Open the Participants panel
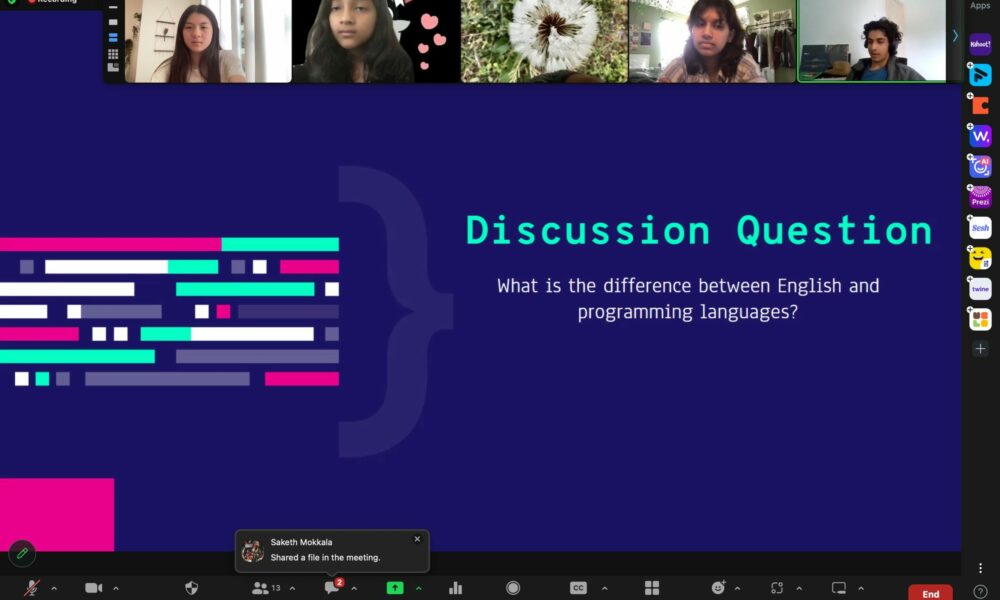The width and height of the screenshot is (1000, 600). click(261, 588)
